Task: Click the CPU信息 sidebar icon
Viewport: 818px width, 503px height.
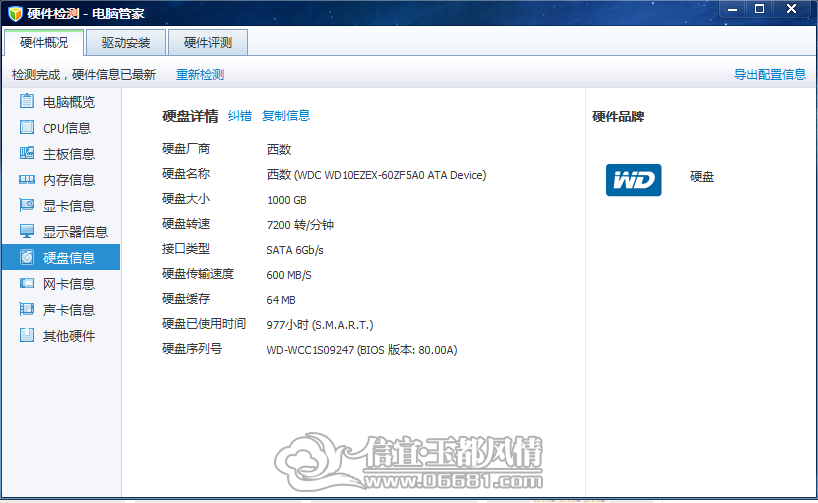Action: click(27, 127)
